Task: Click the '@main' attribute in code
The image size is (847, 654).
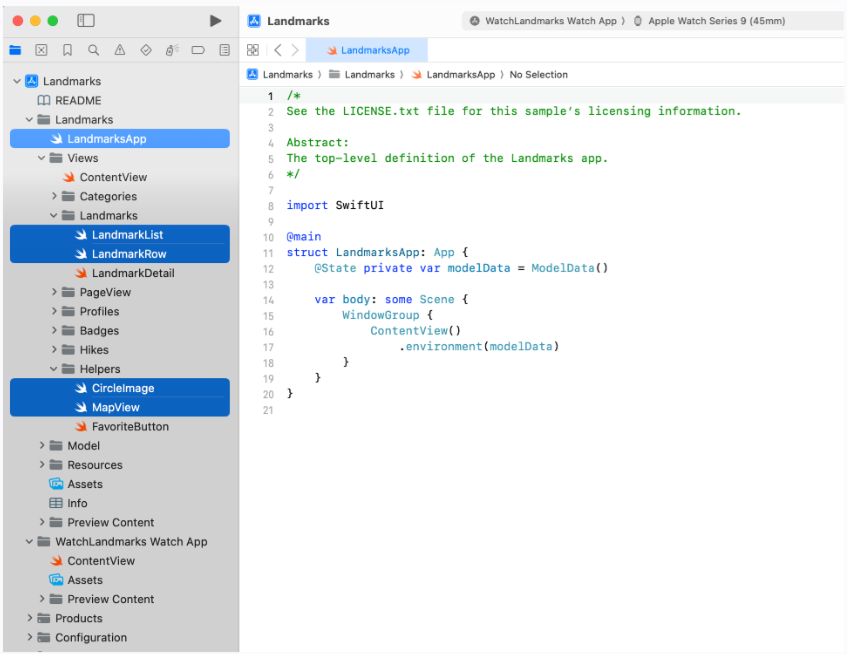Action: coord(304,237)
